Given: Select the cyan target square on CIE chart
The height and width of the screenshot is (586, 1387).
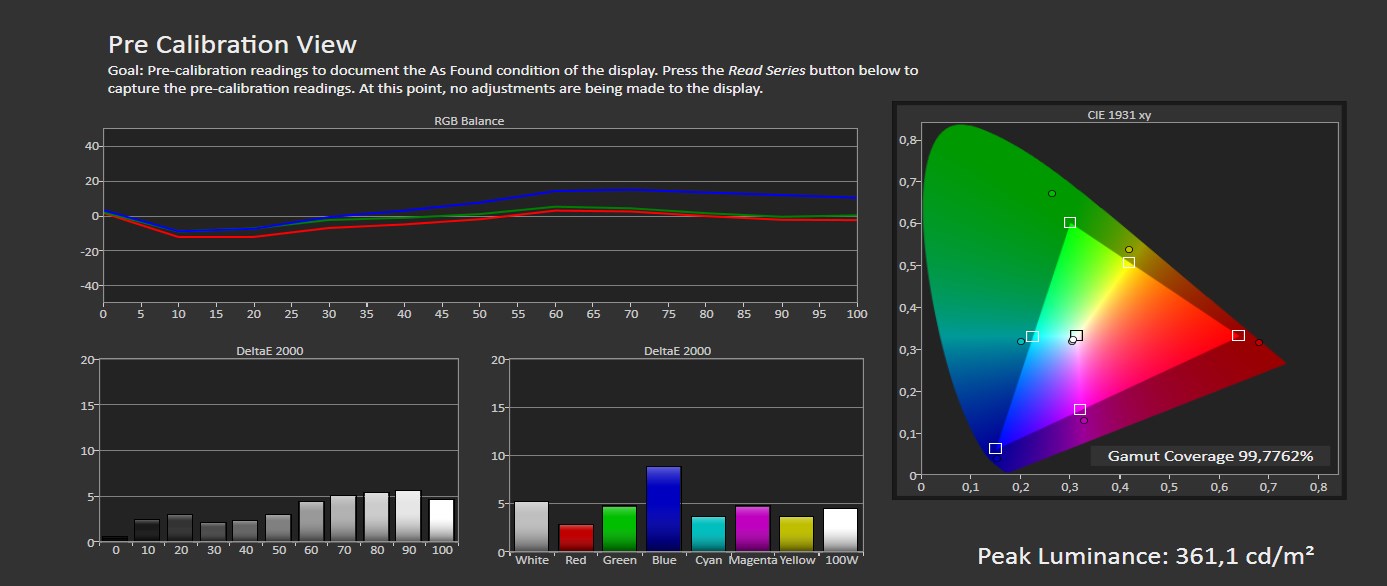Looking at the screenshot, I should (x=1032, y=337).
